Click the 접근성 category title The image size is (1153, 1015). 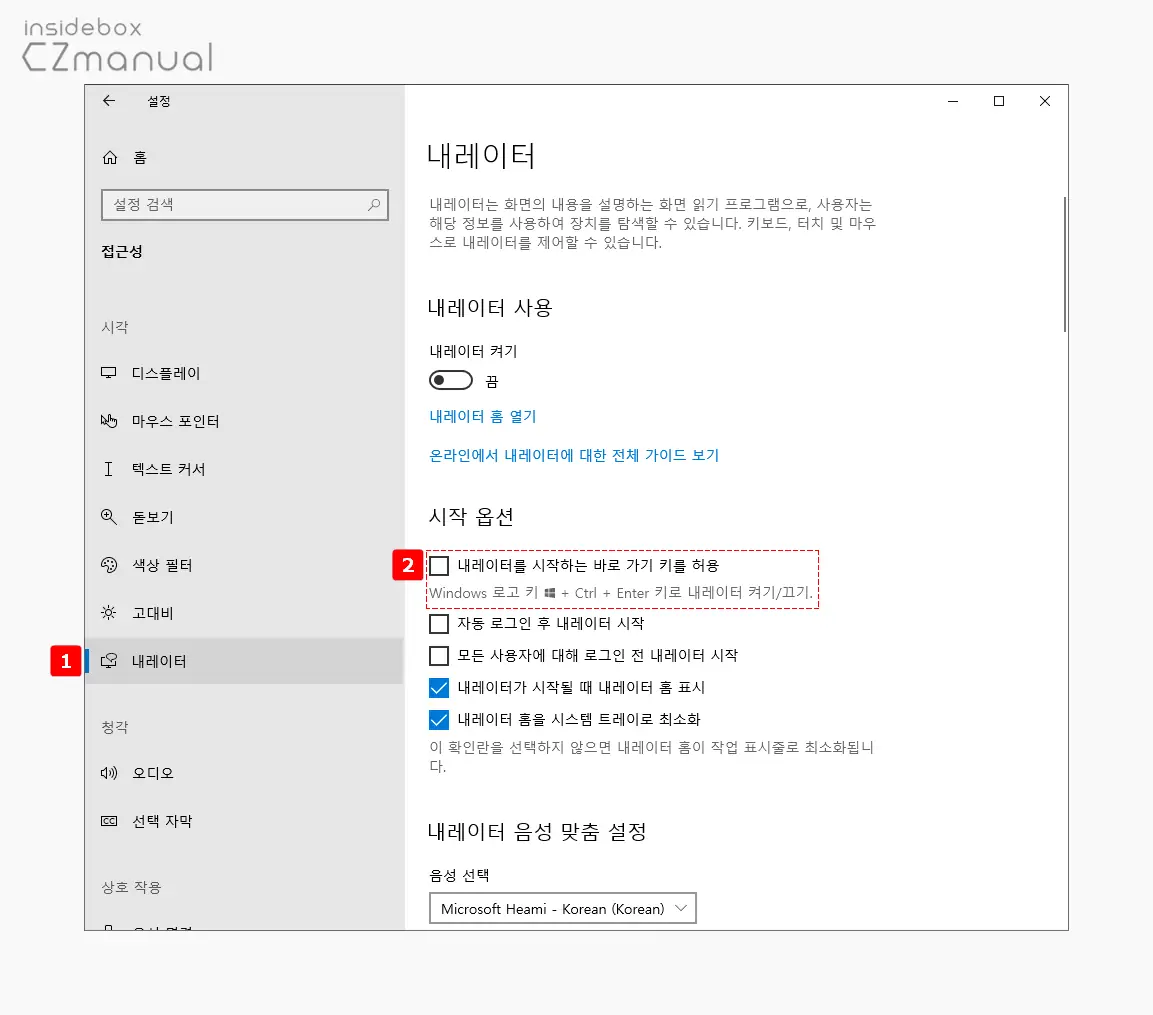[122, 252]
